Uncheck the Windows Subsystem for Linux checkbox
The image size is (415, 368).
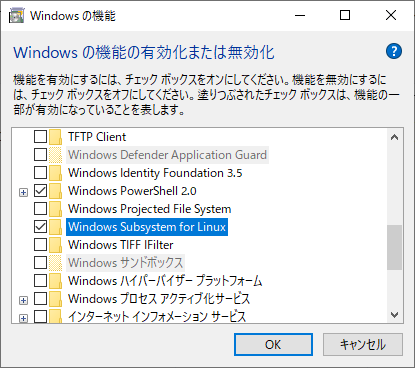pyautogui.click(x=40, y=227)
